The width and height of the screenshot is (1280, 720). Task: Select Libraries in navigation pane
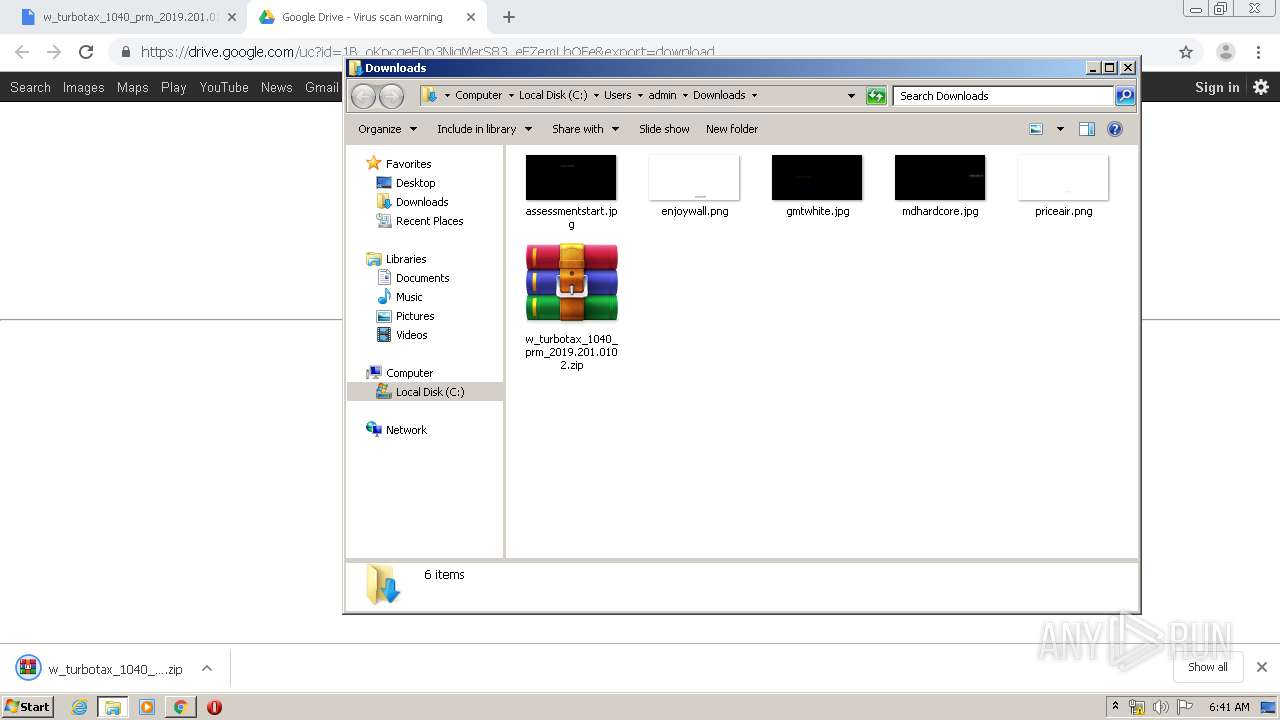point(406,259)
